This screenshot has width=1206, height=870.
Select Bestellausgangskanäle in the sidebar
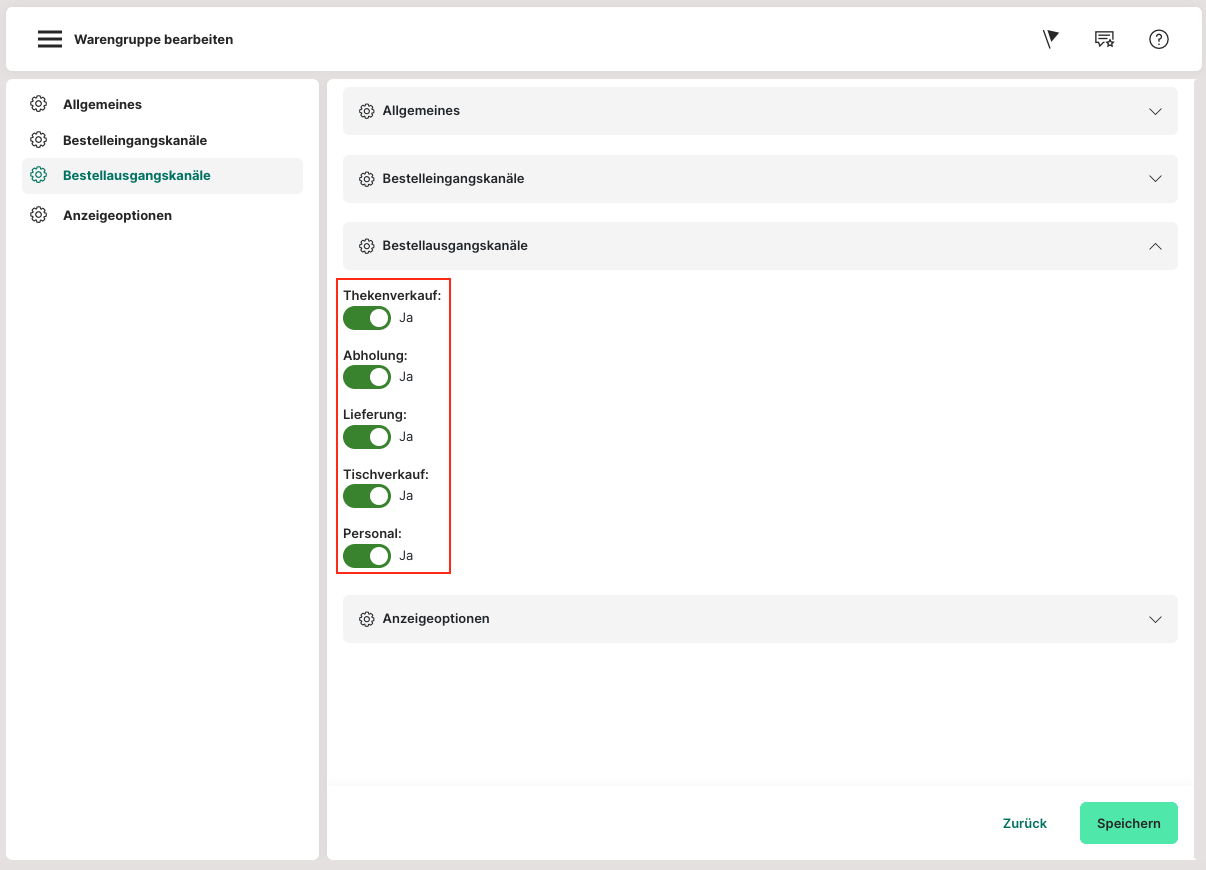tap(136, 176)
